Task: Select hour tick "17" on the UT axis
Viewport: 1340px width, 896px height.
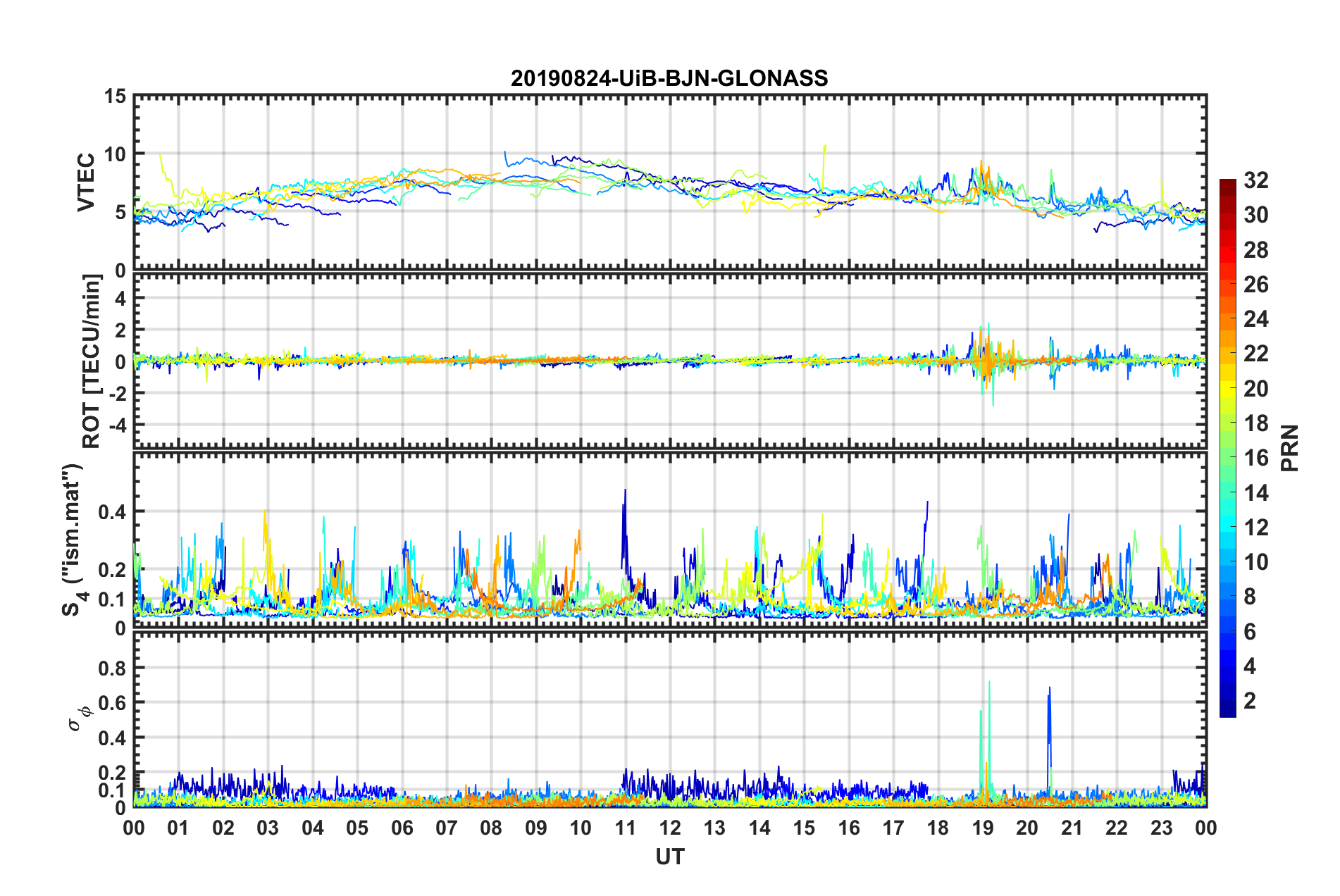Action: pos(893,827)
